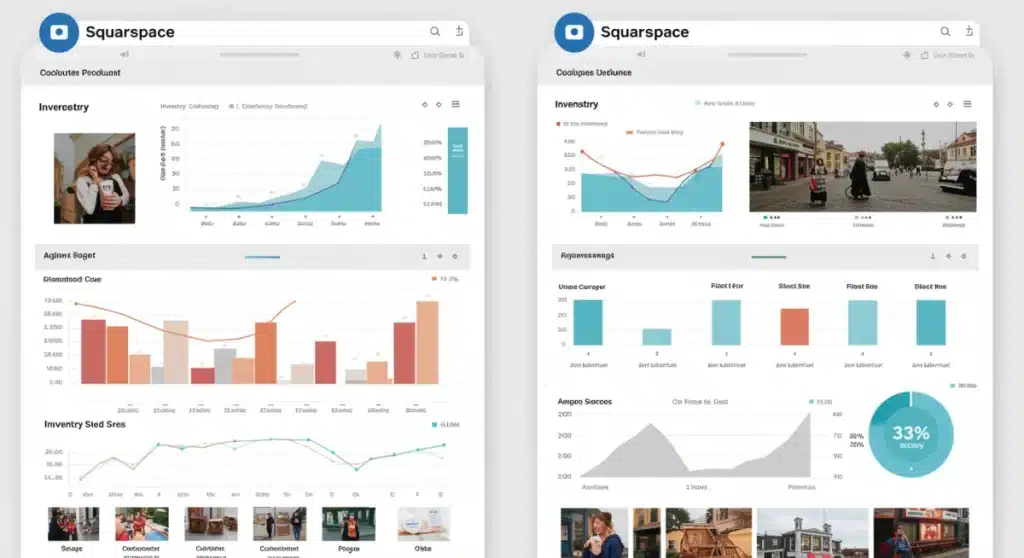Open search in the right dashboard header
The image size is (1024, 558).
pos(945,31)
